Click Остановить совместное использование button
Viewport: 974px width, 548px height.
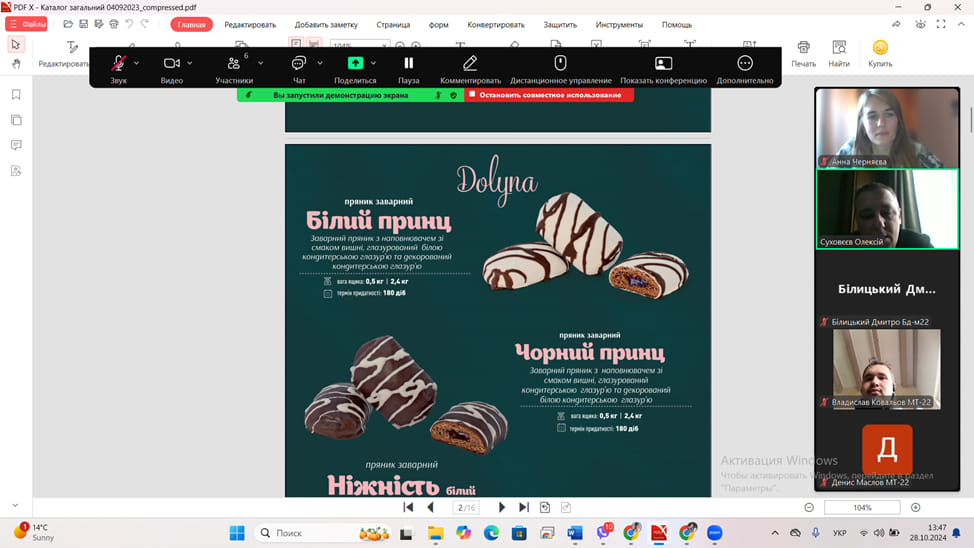(549, 95)
